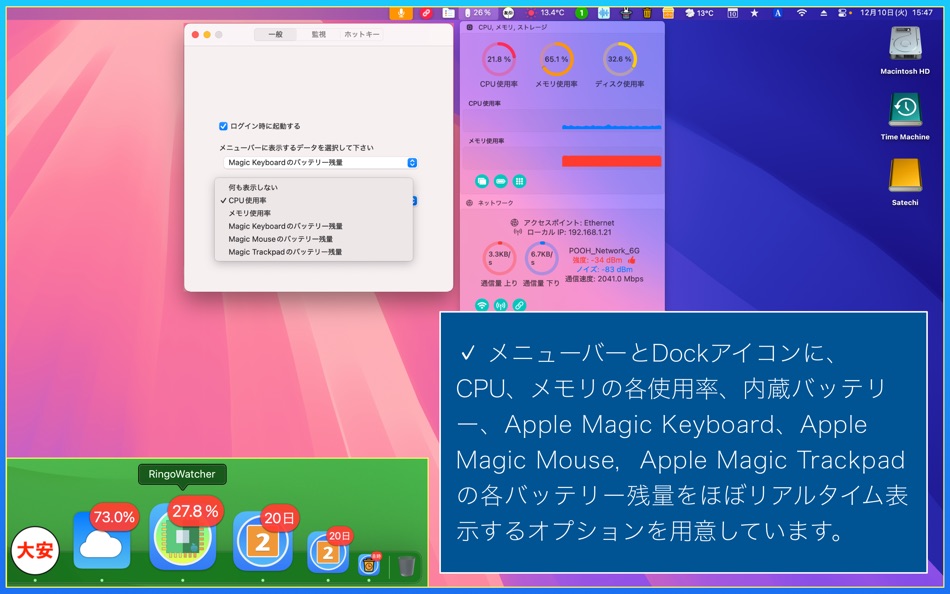The width and height of the screenshot is (950, 594).
Task: Click the blue CPU使用率 history graph
Action: pos(611,127)
